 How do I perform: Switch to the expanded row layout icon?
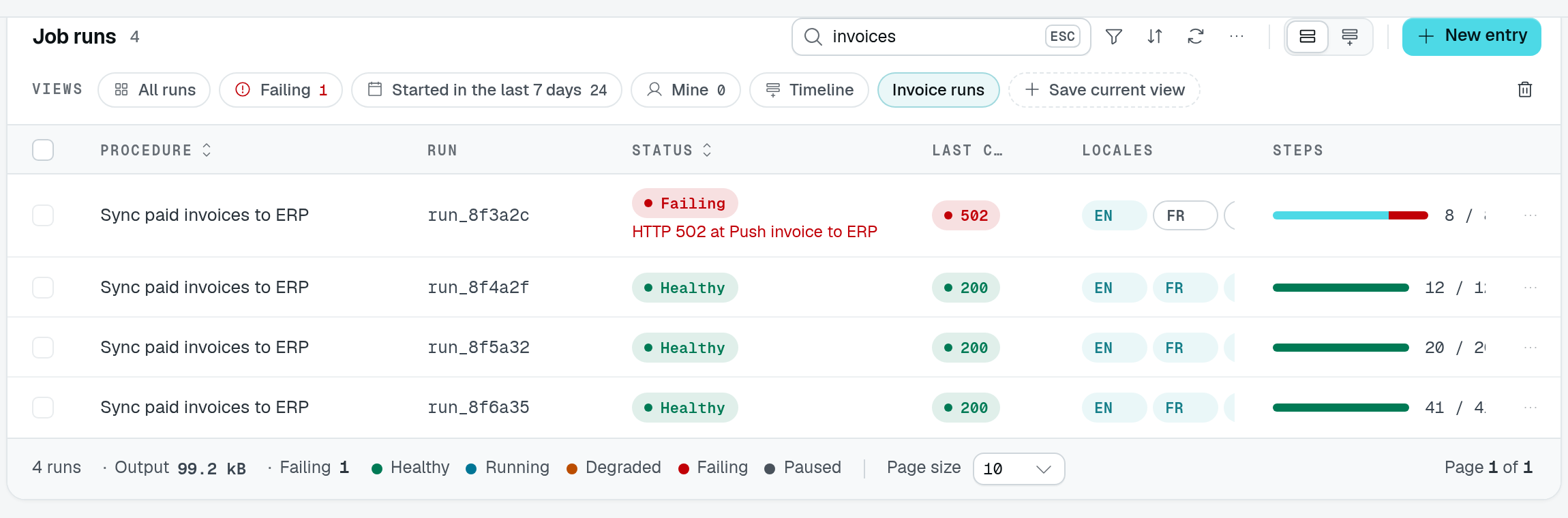[x=1350, y=37]
